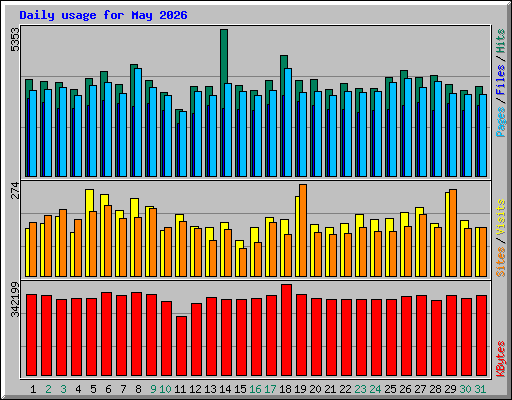Click the Pages legend label
Image resolution: width=512 pixels, height=400 pixels.
point(501,122)
